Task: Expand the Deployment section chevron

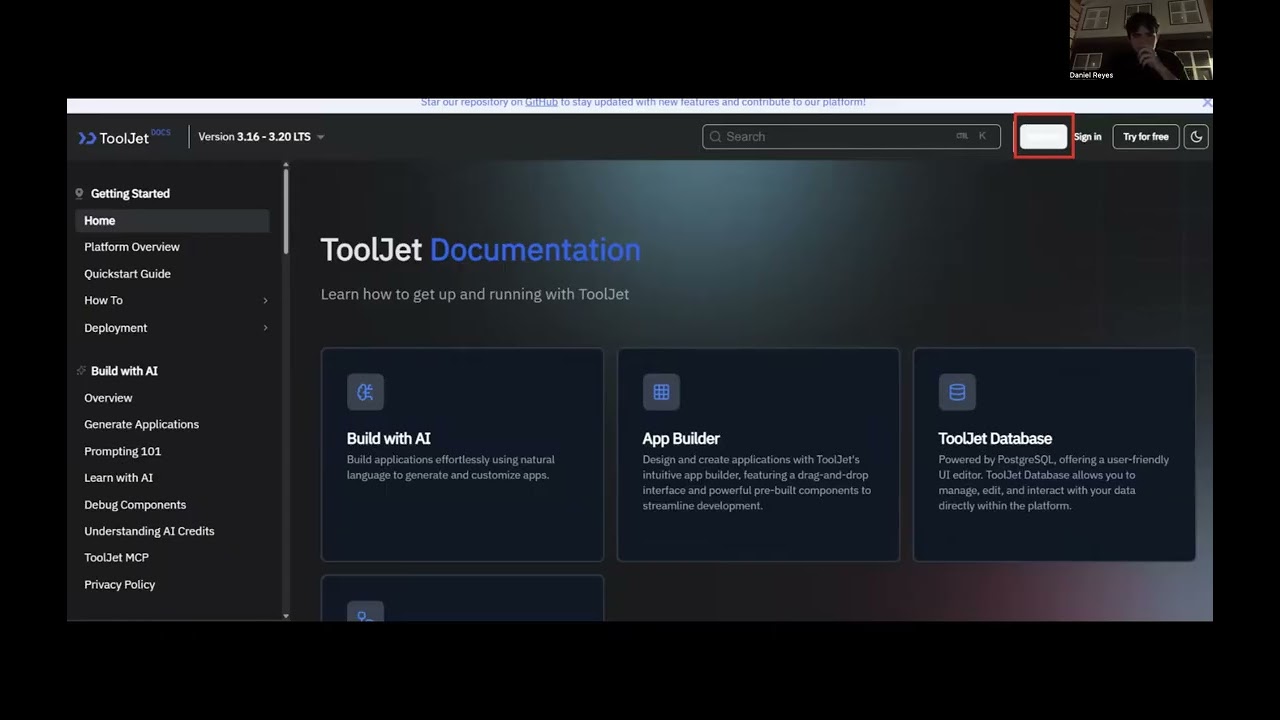Action: coord(265,328)
